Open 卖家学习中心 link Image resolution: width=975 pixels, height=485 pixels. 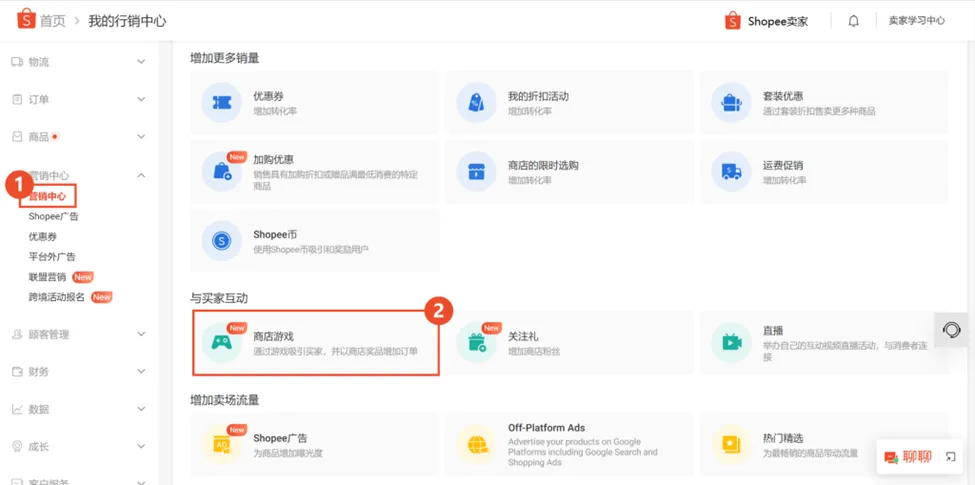click(917, 21)
